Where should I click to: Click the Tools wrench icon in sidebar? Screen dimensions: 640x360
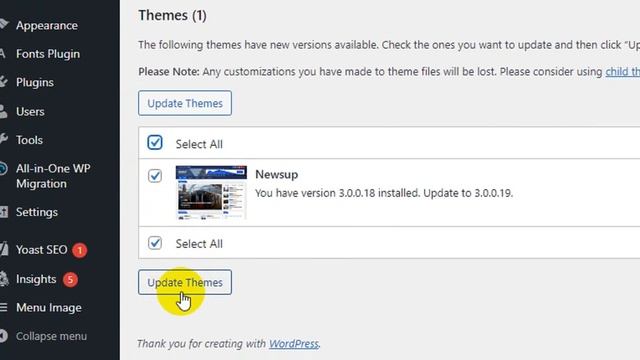(x=4, y=140)
